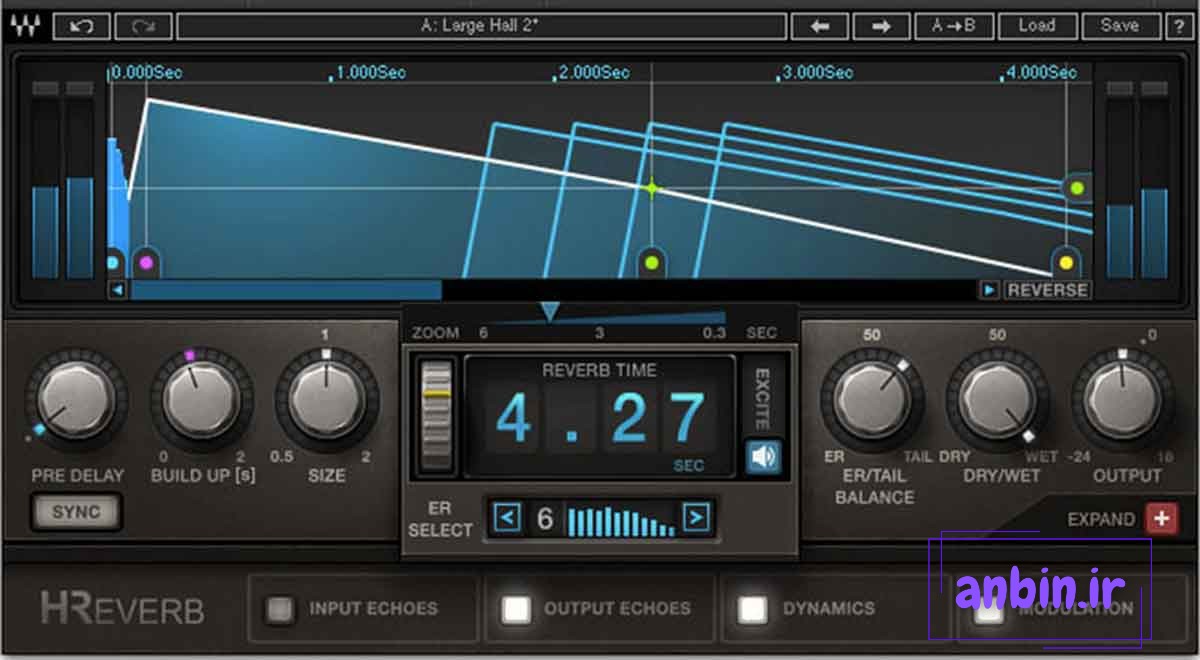This screenshot has height=660, width=1200.
Task: Click the red plus Expand icon
Action: [x=1161, y=519]
